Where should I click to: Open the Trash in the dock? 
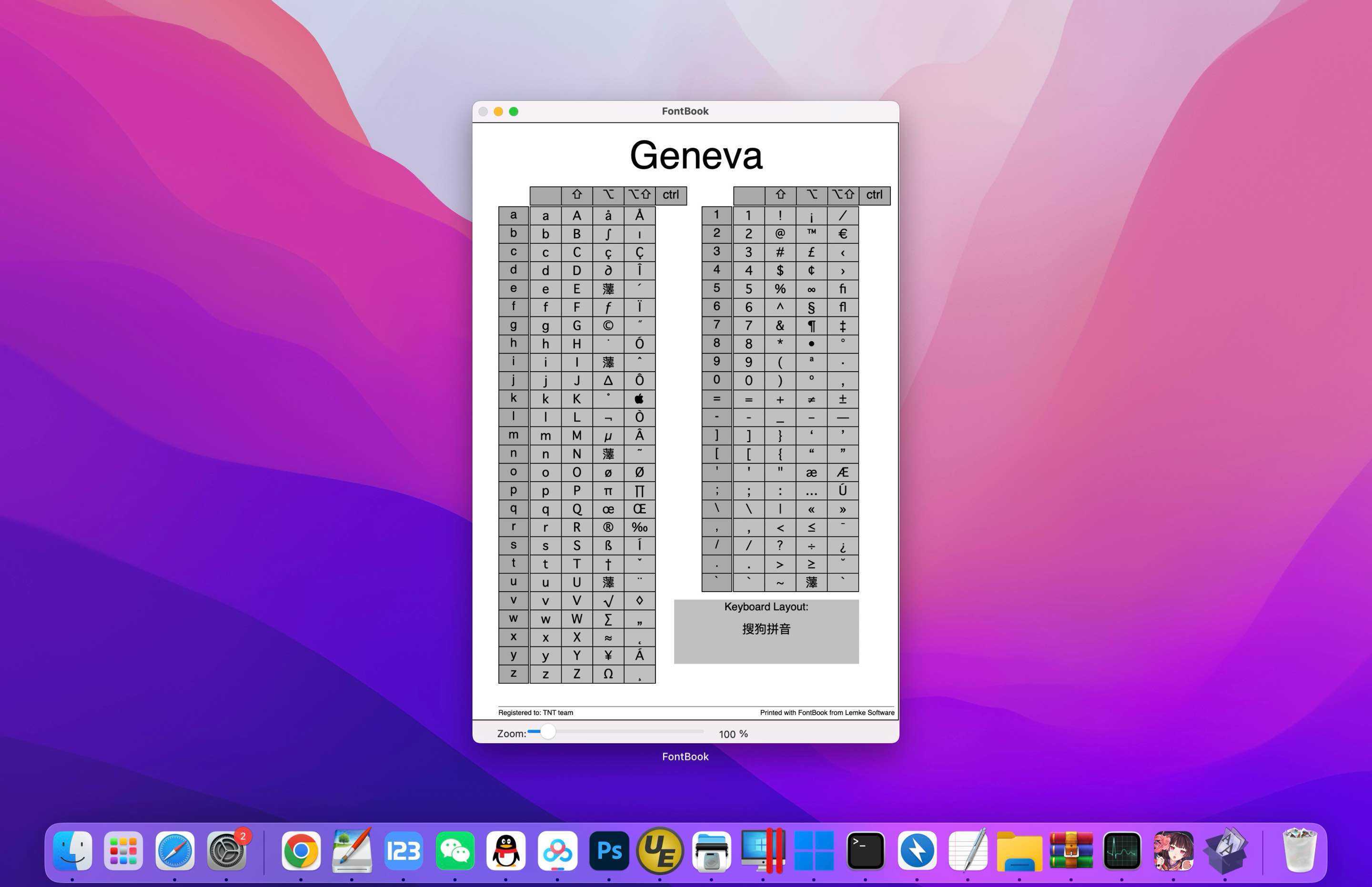1300,851
